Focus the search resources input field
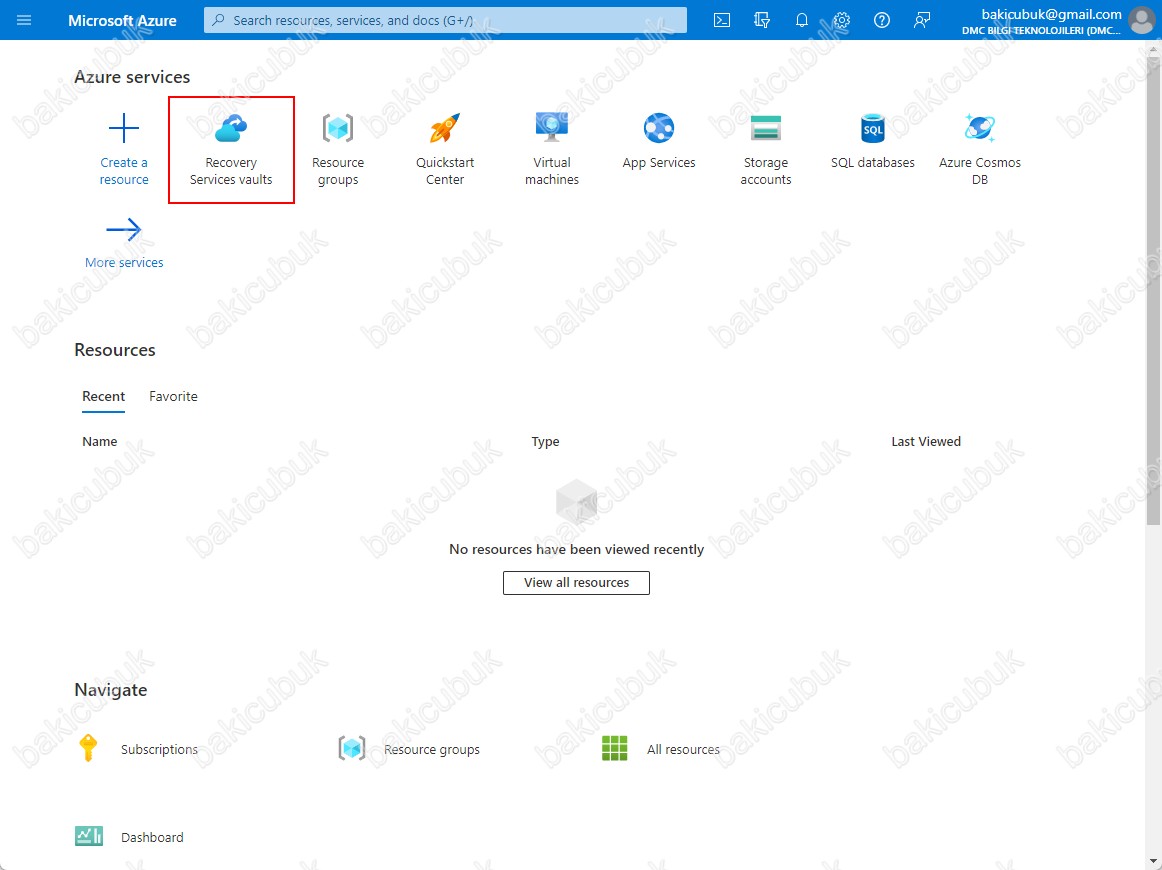 [x=445, y=20]
